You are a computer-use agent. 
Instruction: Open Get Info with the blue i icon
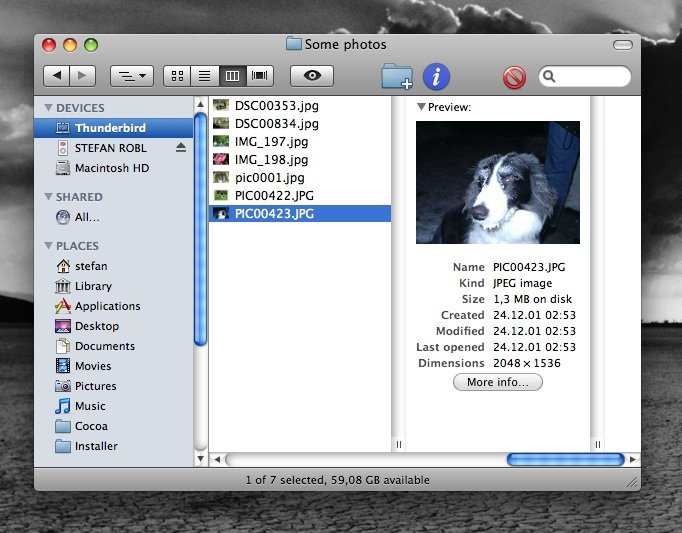[x=436, y=77]
